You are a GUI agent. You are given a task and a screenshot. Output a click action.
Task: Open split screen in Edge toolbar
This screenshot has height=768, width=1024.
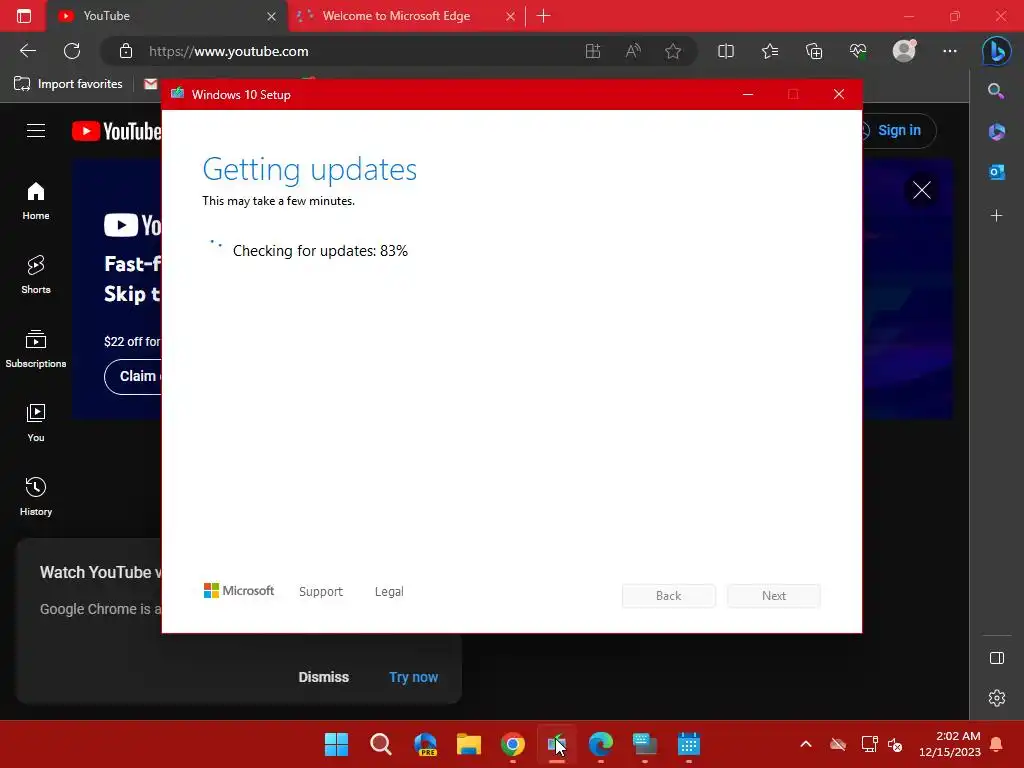pyautogui.click(x=726, y=51)
